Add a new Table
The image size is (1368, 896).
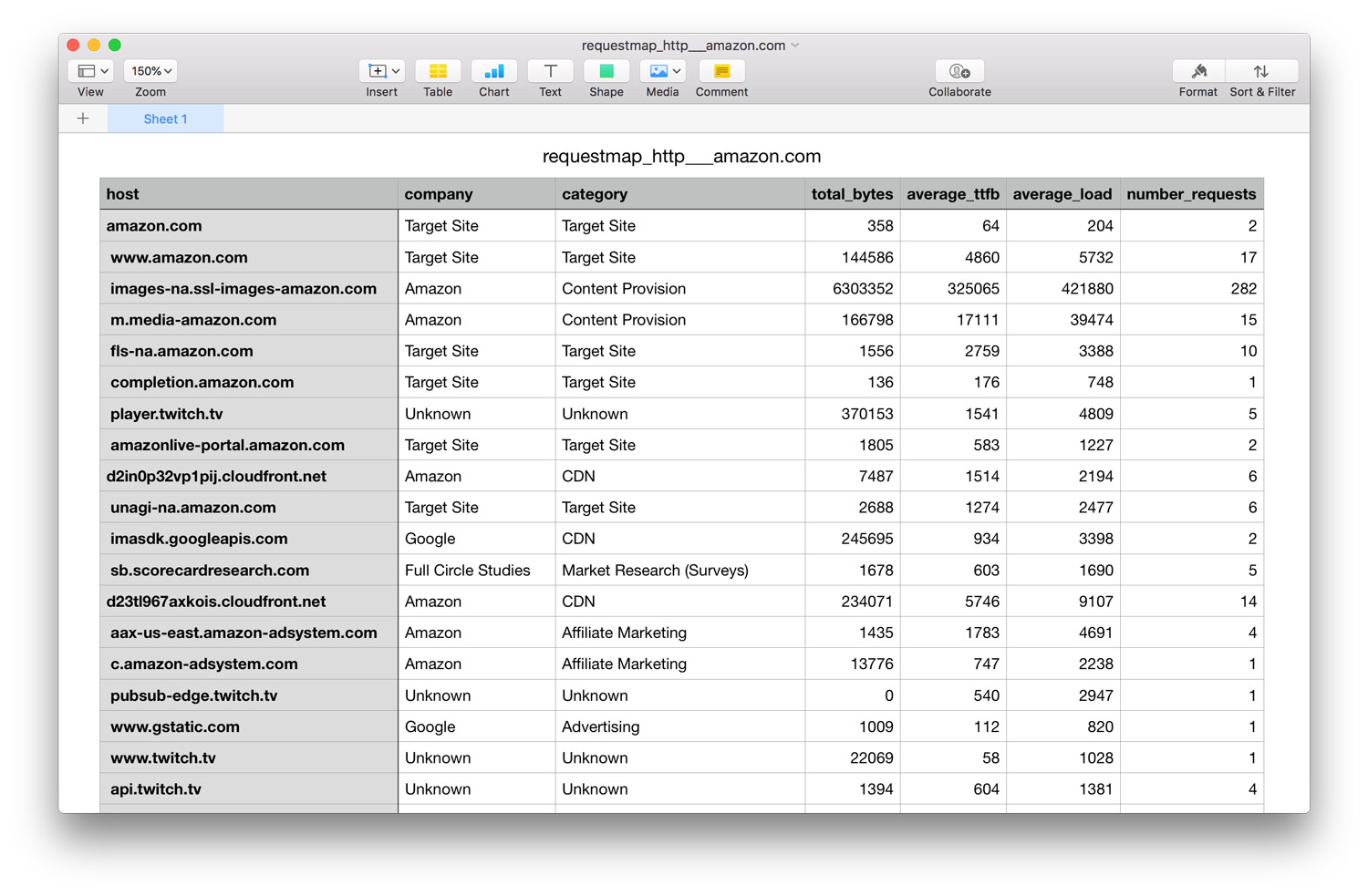point(438,71)
